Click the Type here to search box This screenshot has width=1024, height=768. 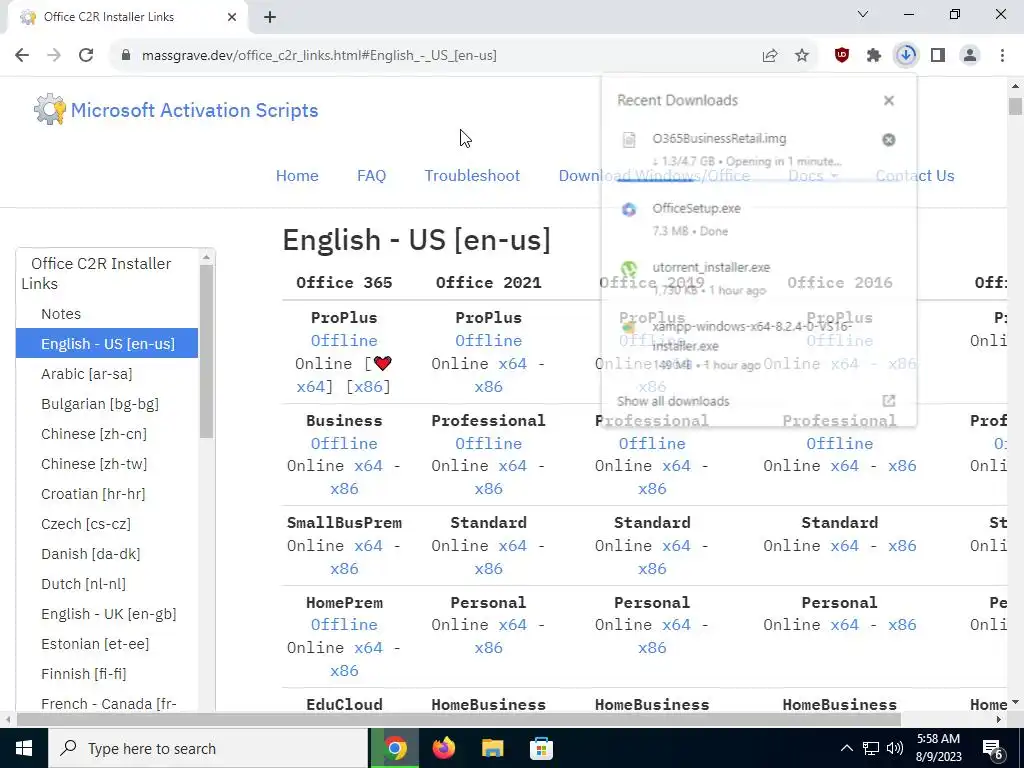(208, 748)
